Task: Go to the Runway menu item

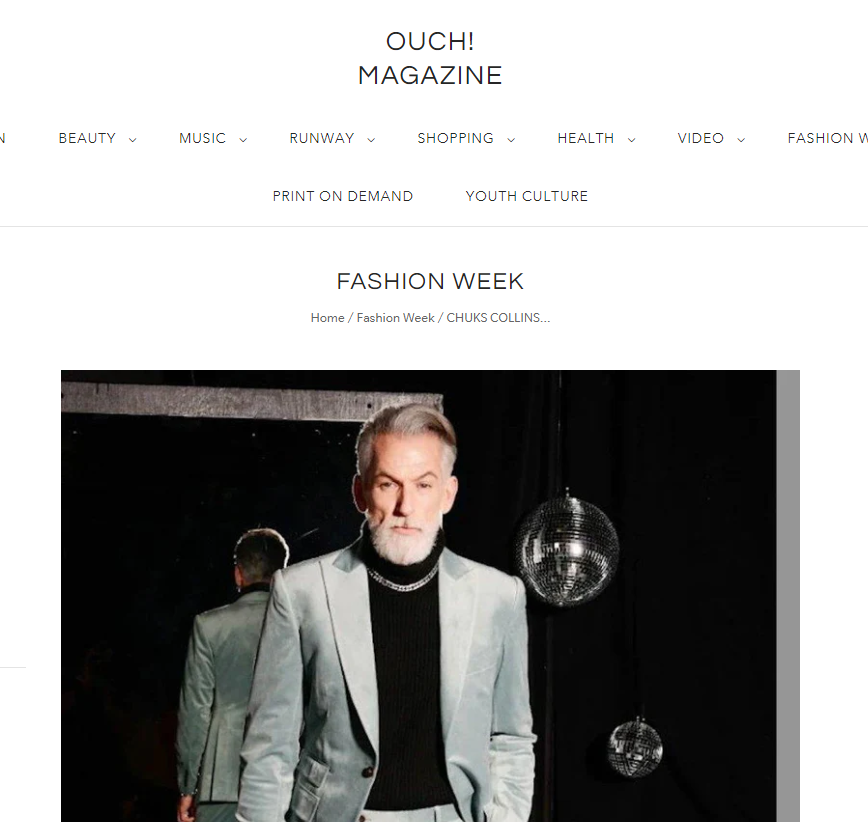Action: 322,138
